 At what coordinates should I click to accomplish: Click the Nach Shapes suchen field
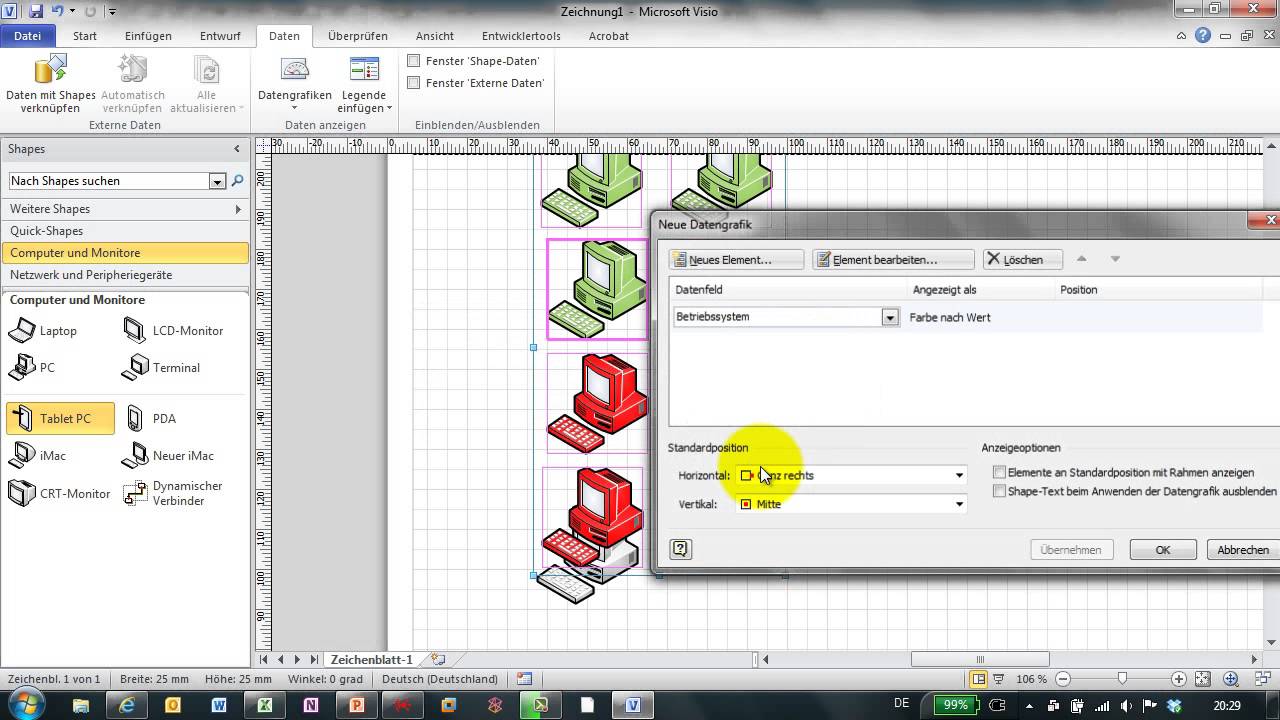click(x=109, y=181)
